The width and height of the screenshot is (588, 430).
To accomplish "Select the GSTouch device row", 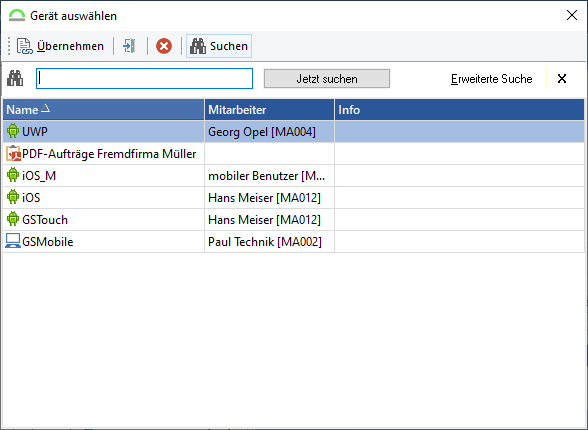I will (294, 219).
